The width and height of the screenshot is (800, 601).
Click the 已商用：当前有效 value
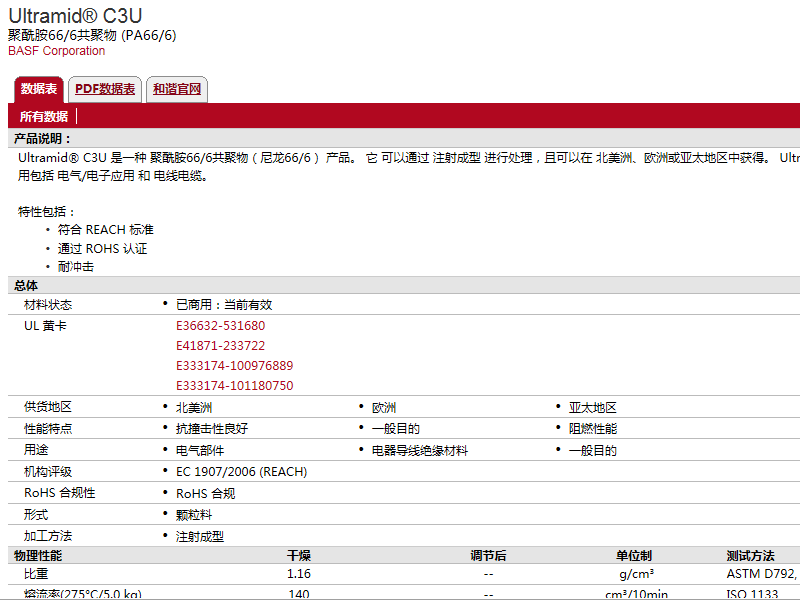pos(224,305)
